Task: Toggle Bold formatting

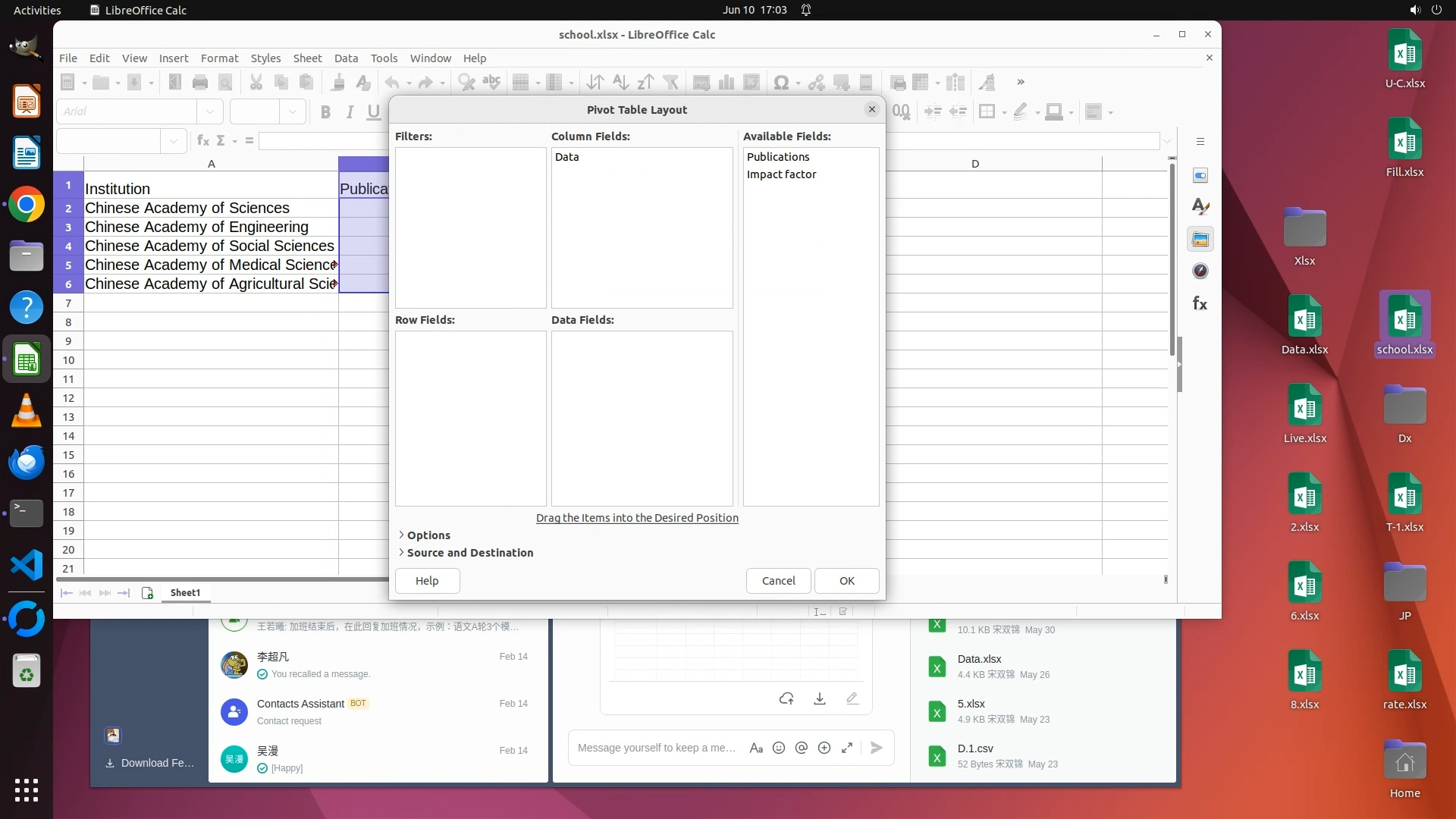Action: point(325,112)
